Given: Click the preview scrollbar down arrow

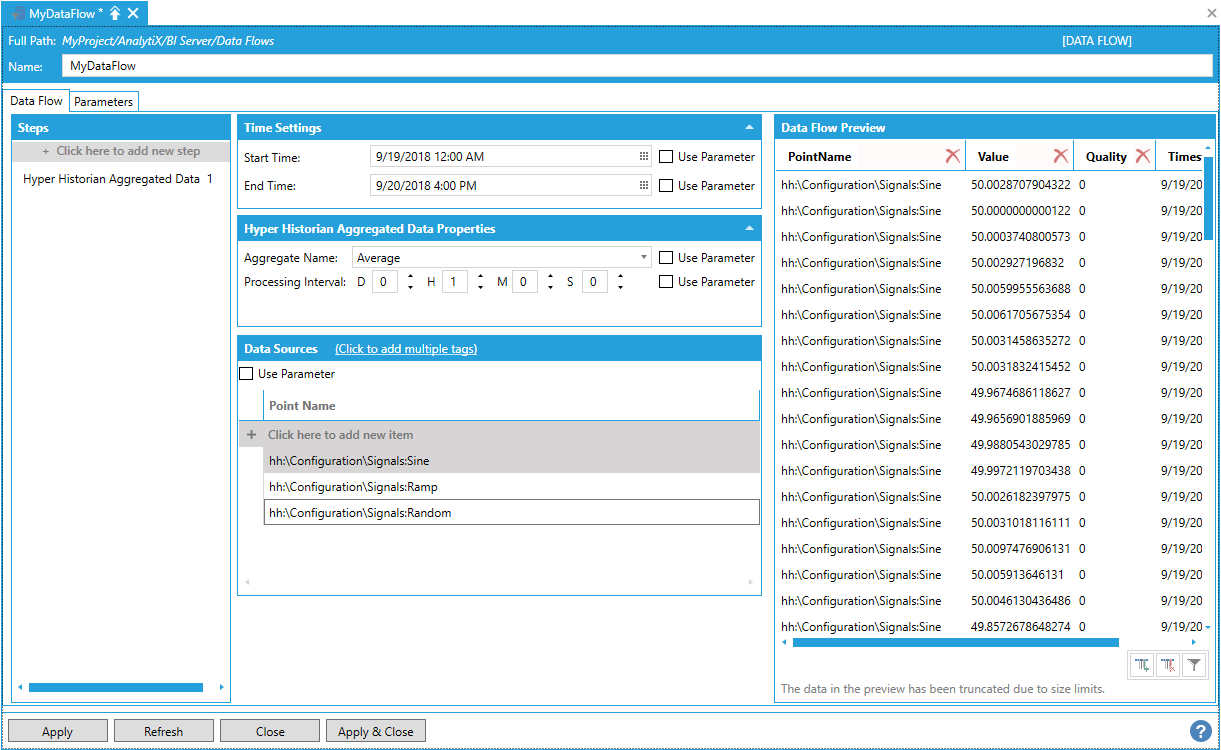Looking at the screenshot, I should [1208, 628].
